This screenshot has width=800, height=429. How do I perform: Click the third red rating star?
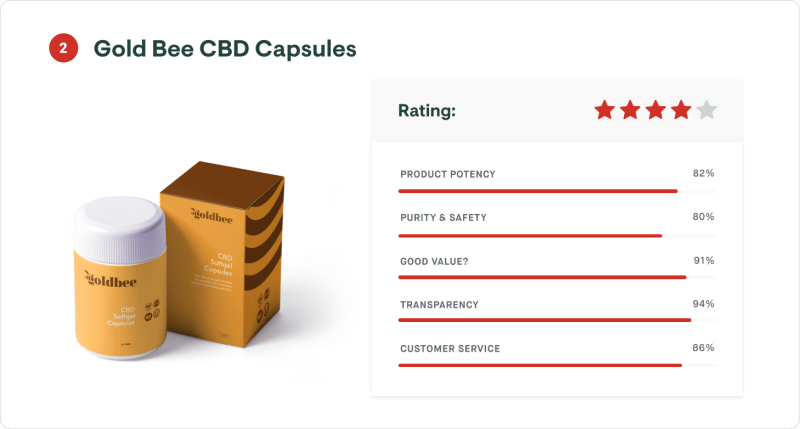pos(656,110)
